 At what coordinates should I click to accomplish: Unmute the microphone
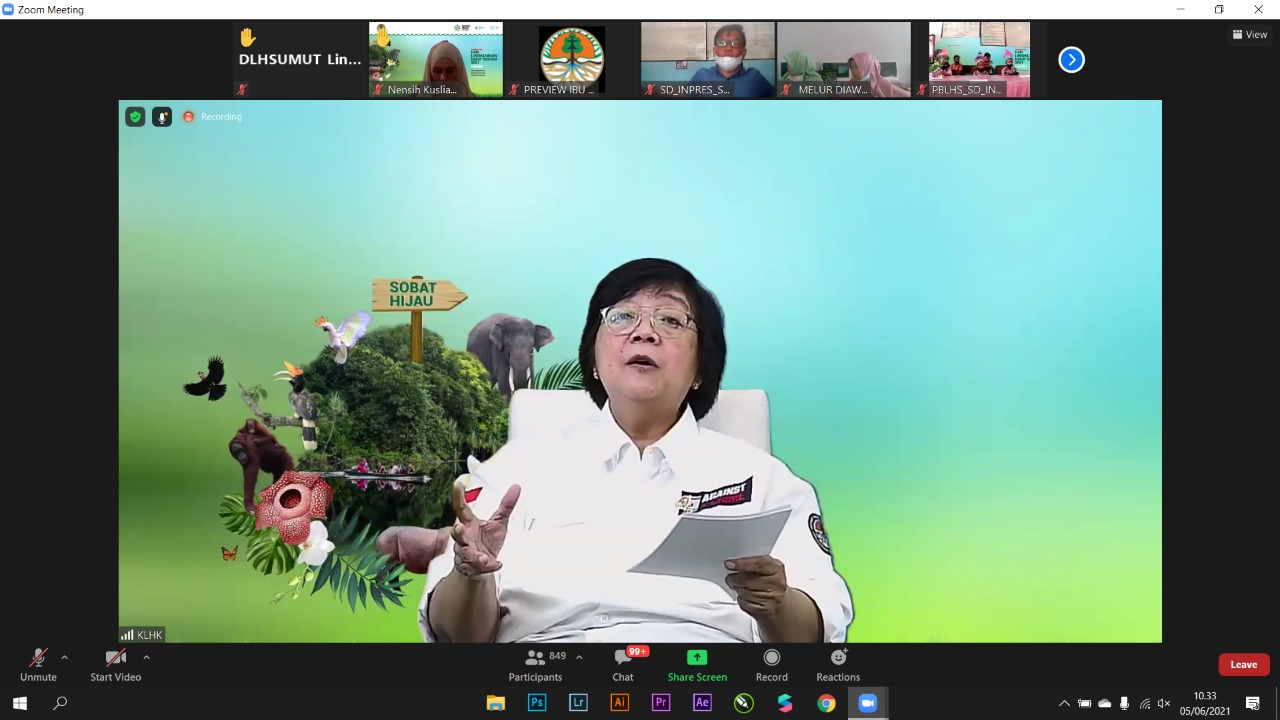click(x=38, y=665)
